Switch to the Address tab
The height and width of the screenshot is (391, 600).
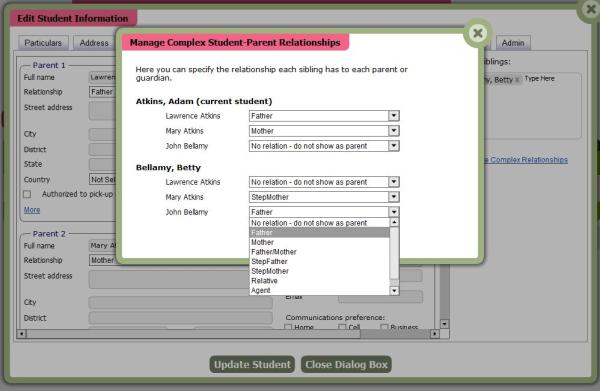tap(94, 43)
